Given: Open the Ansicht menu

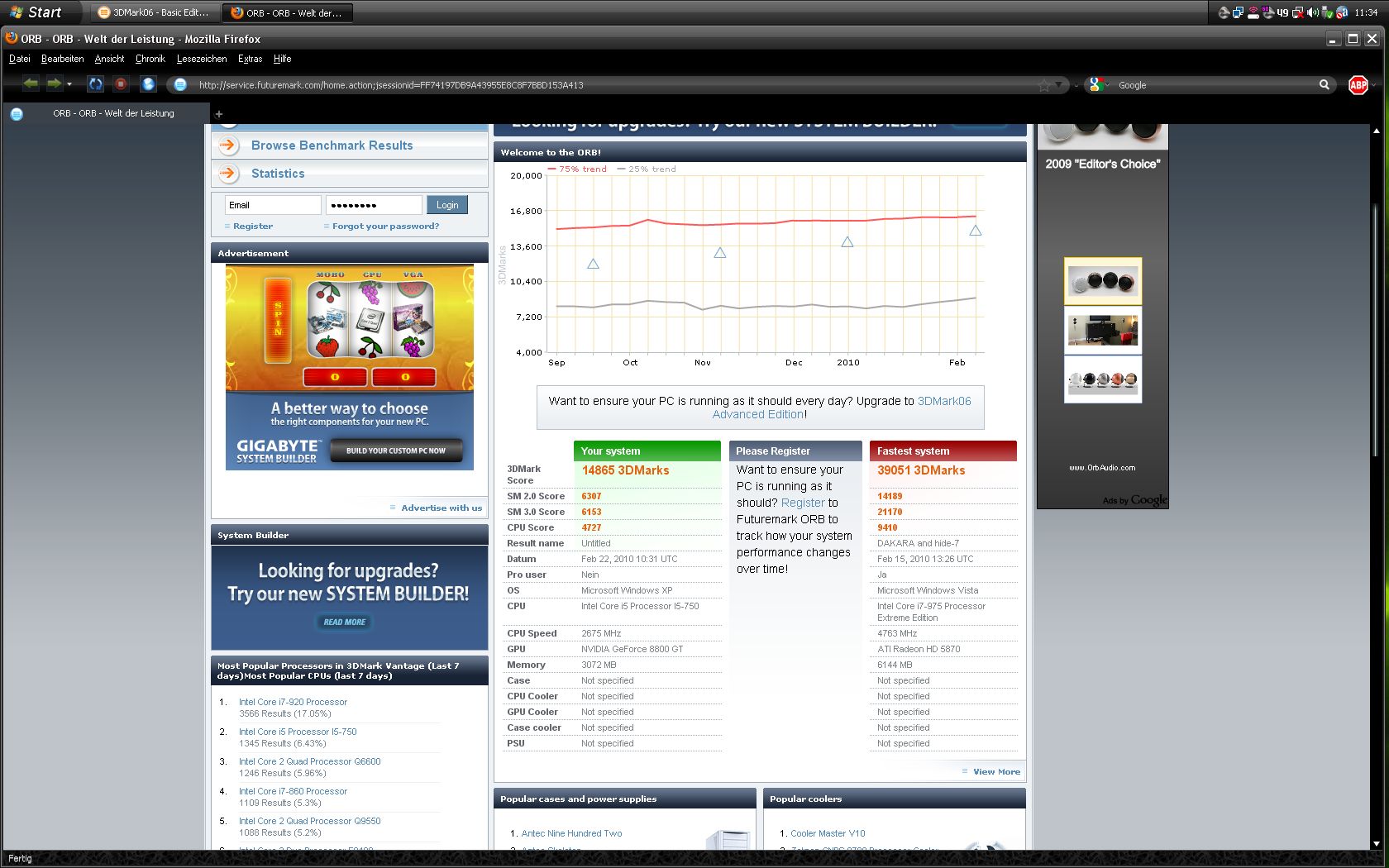Looking at the screenshot, I should [109, 59].
